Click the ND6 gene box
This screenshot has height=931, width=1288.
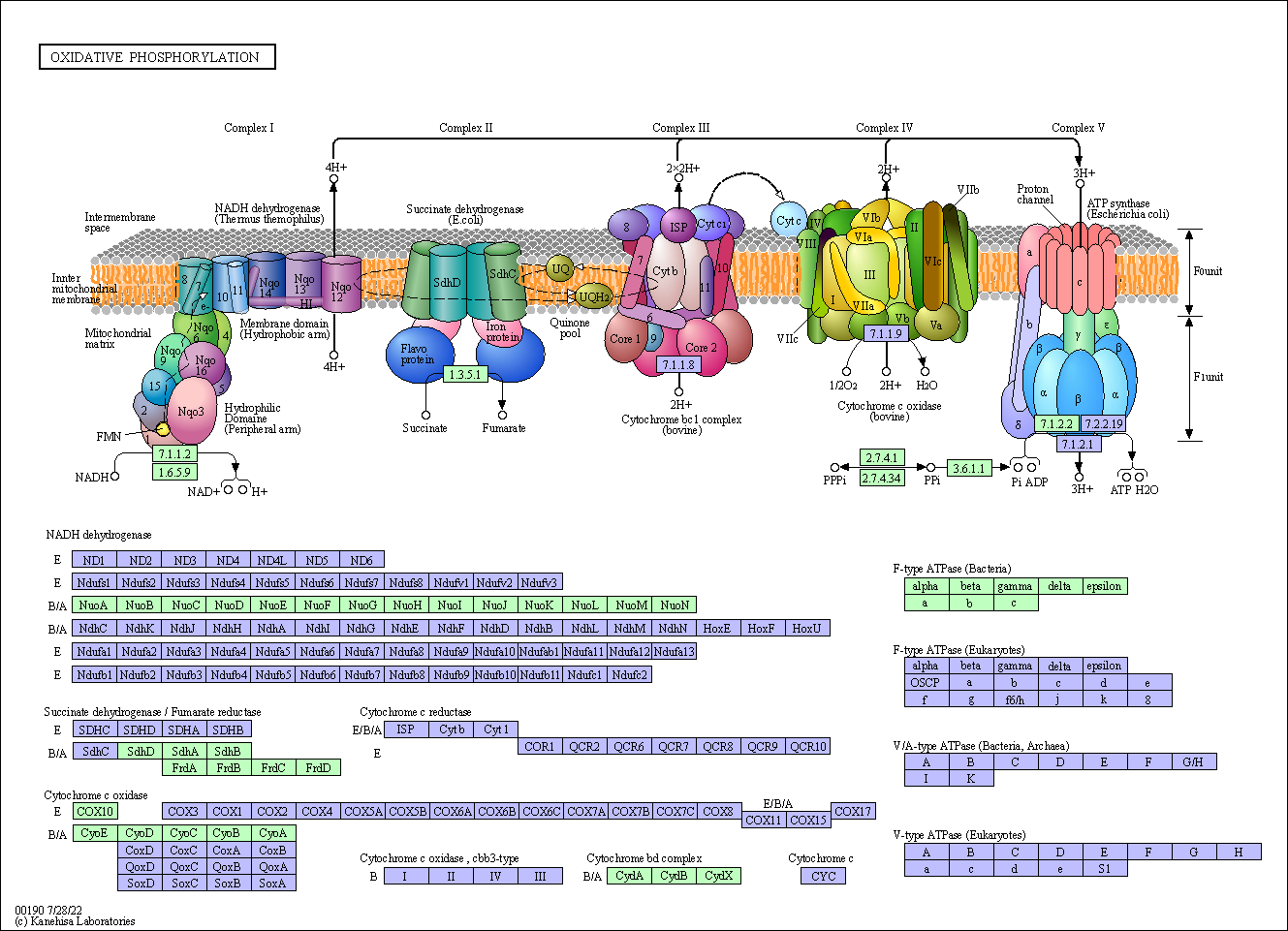(361, 560)
